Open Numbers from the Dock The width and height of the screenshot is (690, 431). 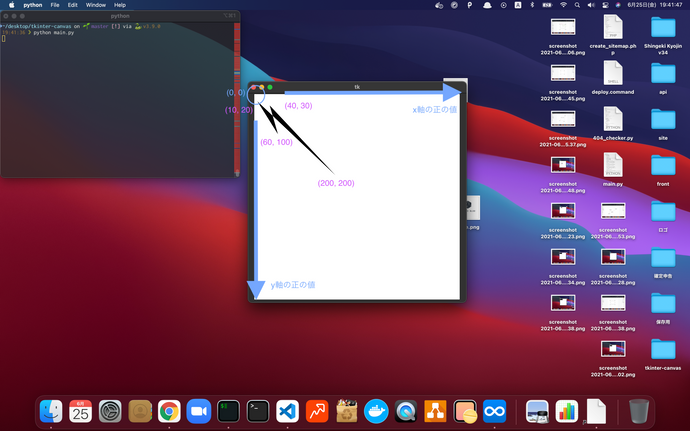567,411
